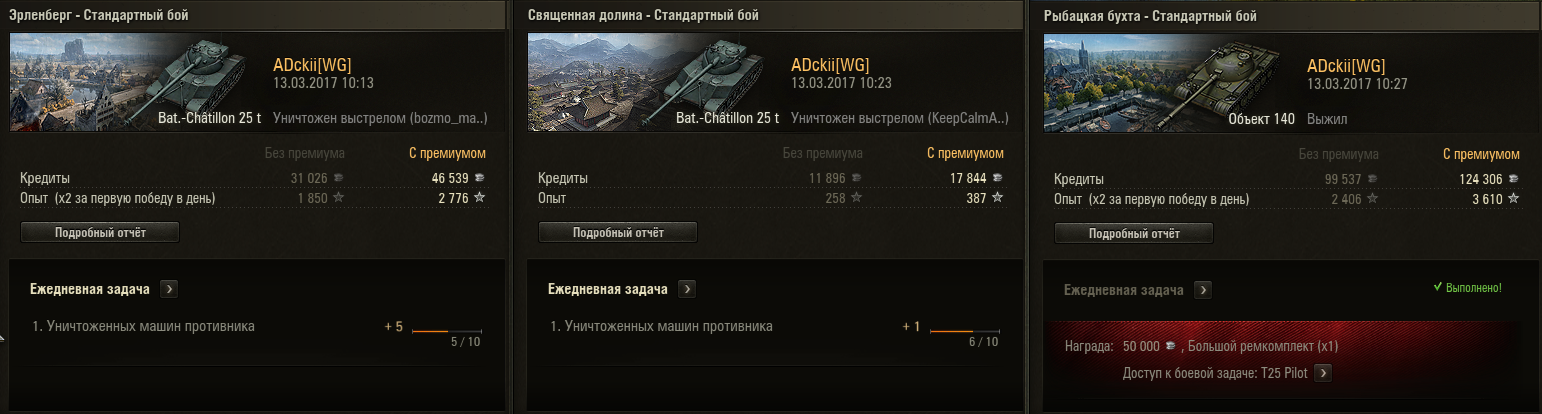Click Священная долина map thumbnail
1542x414 pixels.
click(x=590, y=84)
